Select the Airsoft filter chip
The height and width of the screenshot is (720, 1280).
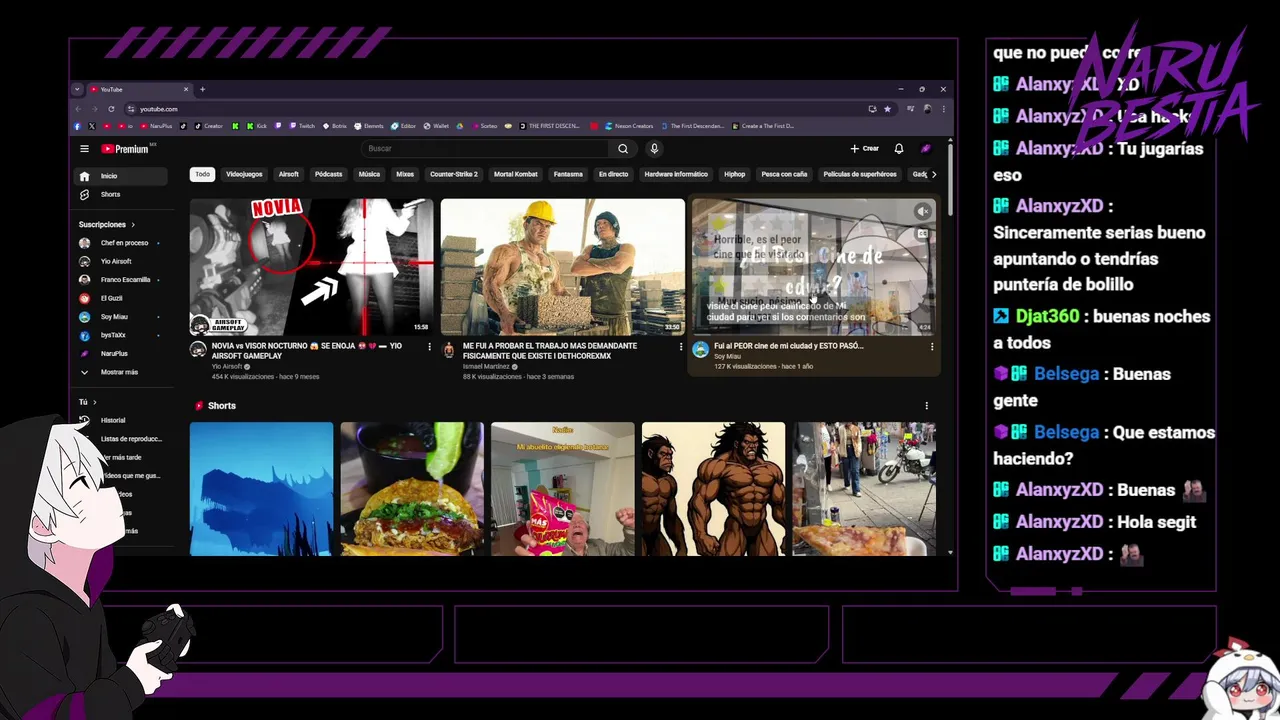pos(289,174)
